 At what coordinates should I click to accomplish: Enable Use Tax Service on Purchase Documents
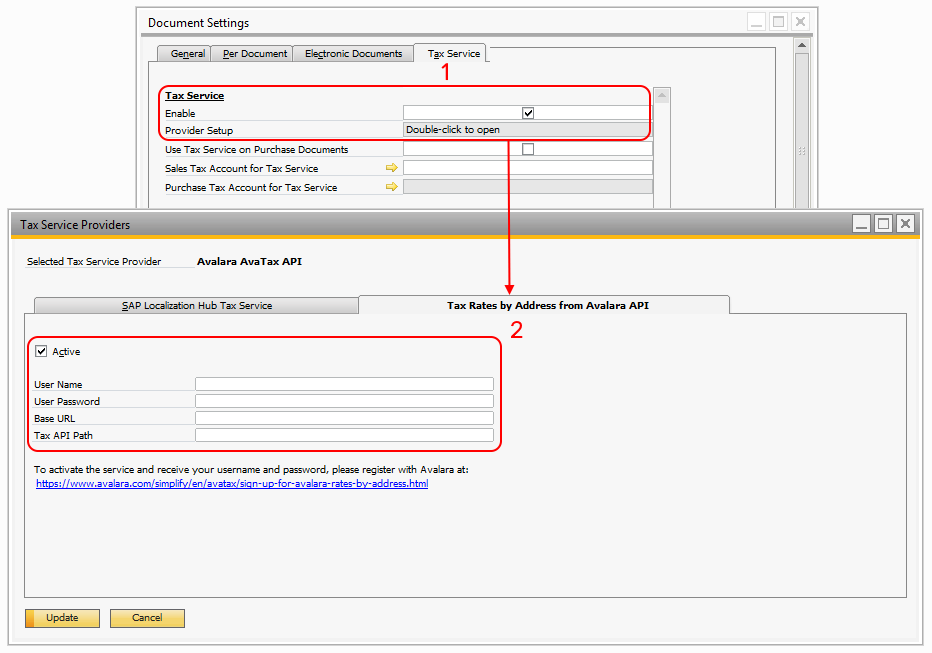tap(528, 149)
